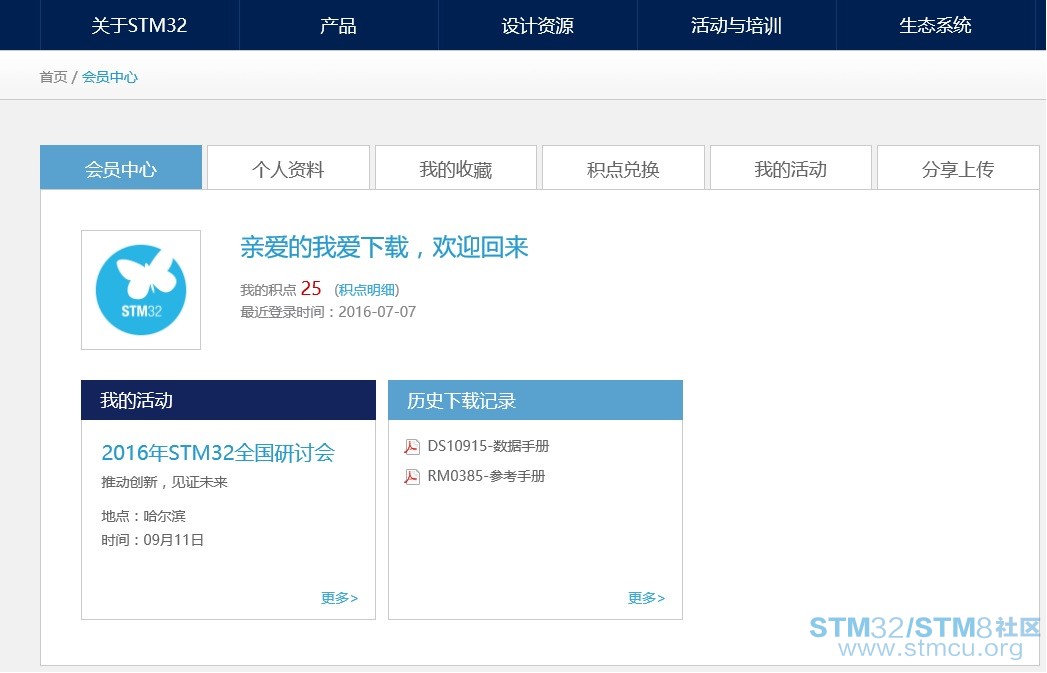Open the 生态系统 navigation menu
The height and width of the screenshot is (673, 1047).
click(x=935, y=25)
